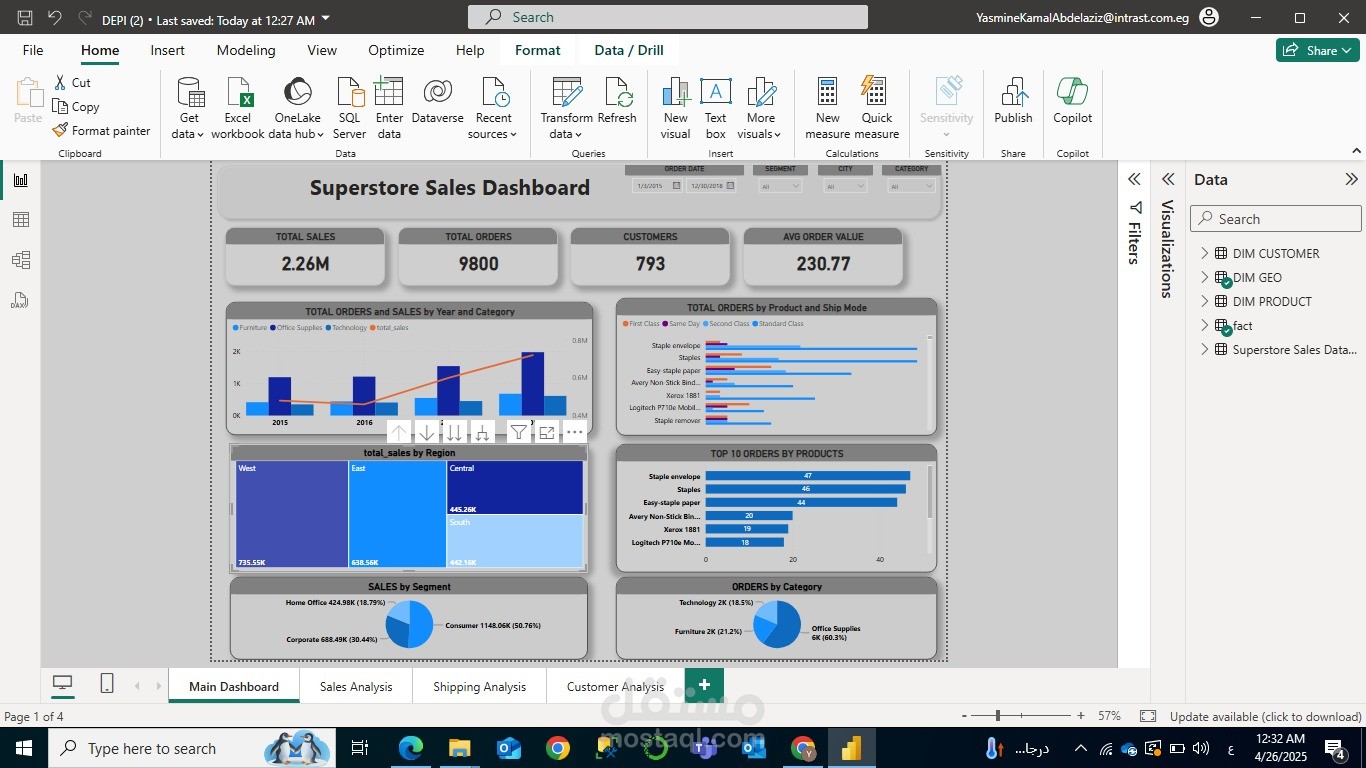This screenshot has height=768, width=1366.
Task: Click the zoom slider handle
Action: tap(998, 716)
